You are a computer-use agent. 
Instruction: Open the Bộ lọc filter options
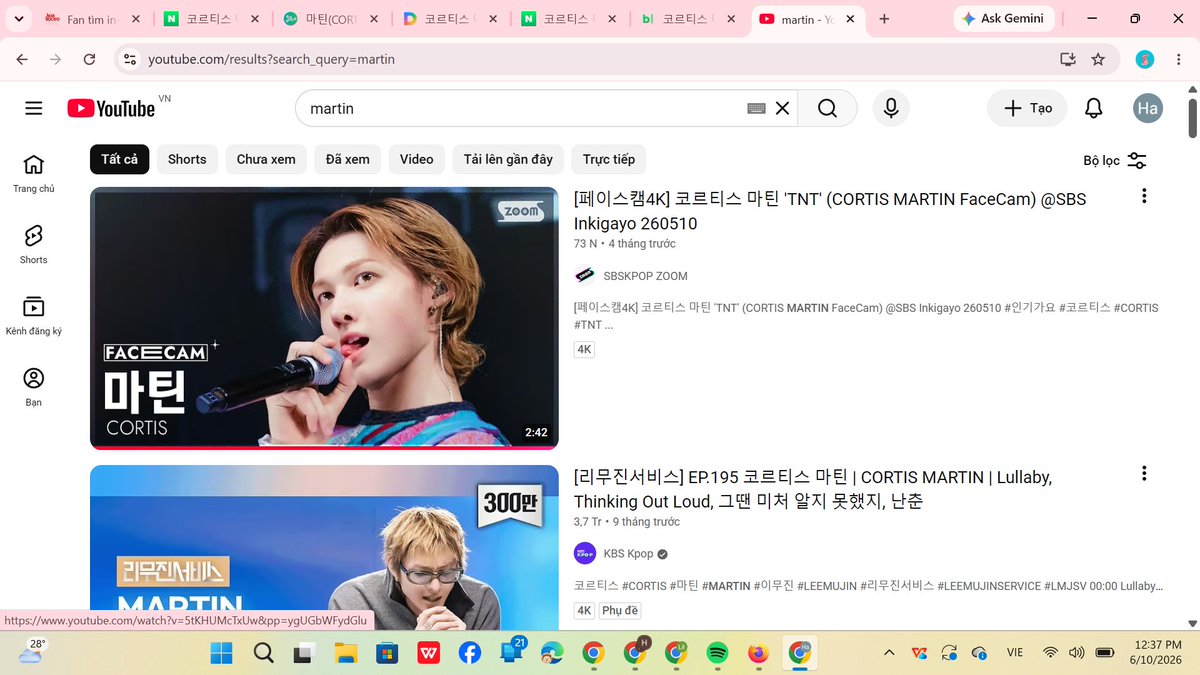tap(1115, 160)
